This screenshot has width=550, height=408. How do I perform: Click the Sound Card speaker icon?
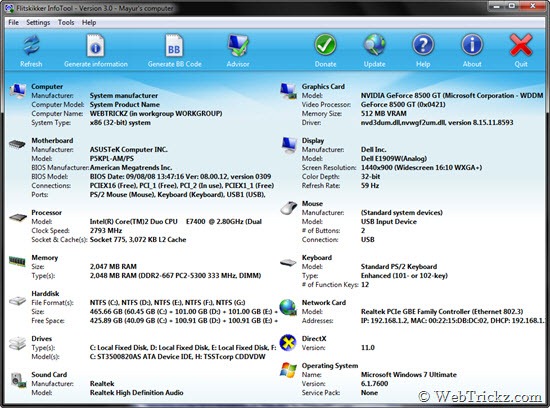tap(18, 380)
